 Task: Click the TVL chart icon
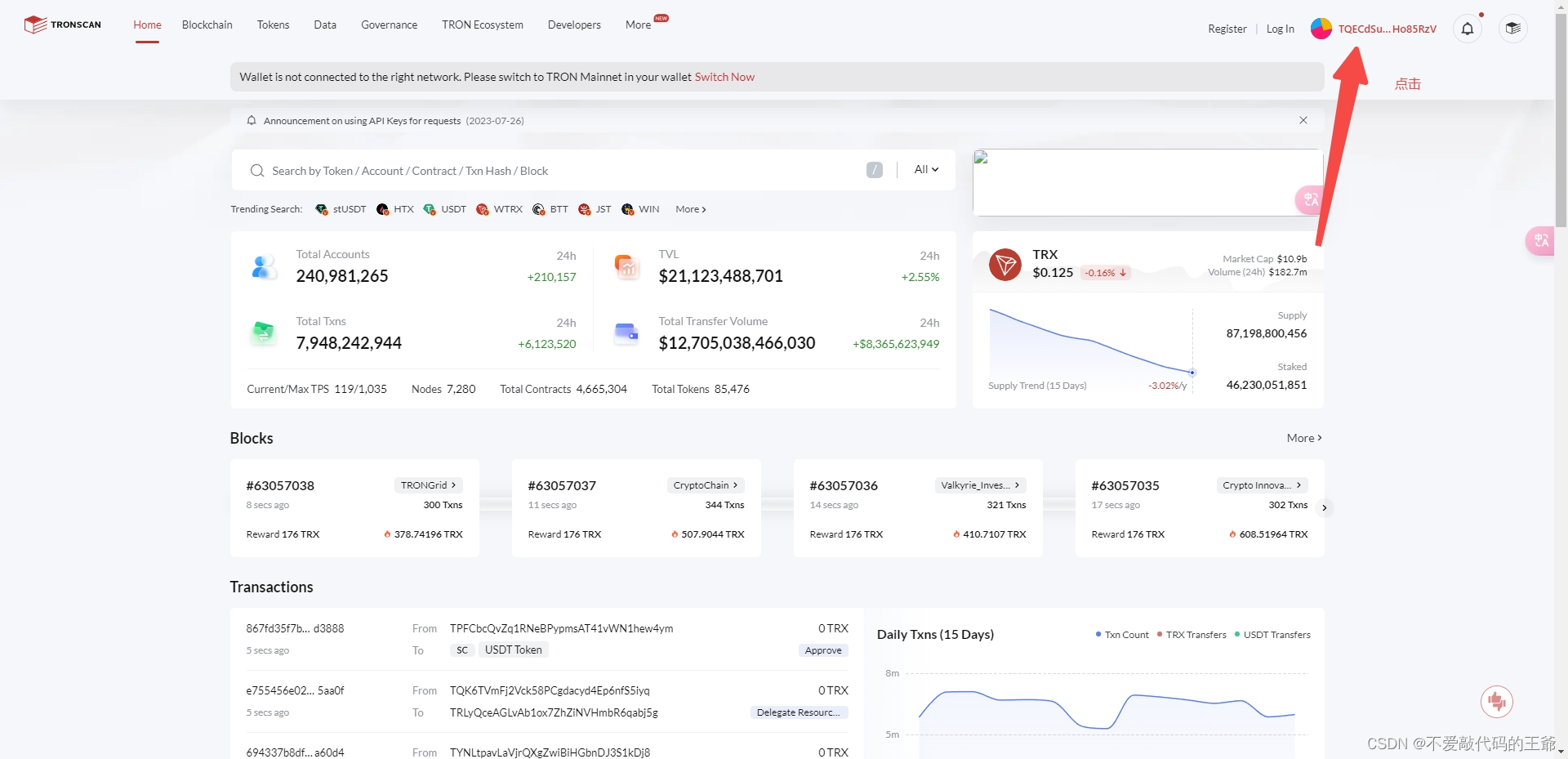point(626,266)
